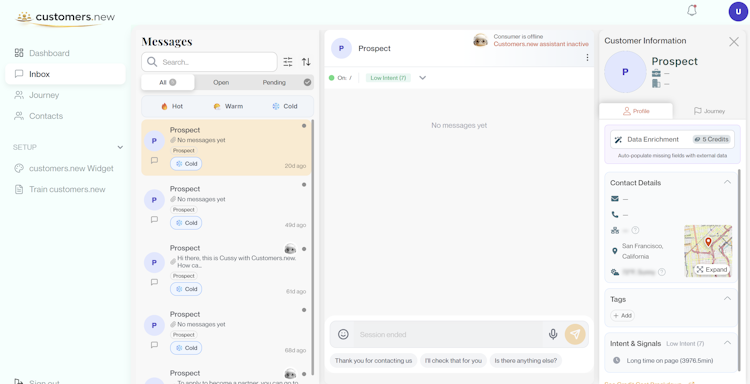
Task: Click the microphone voice input icon
Action: tap(553, 334)
